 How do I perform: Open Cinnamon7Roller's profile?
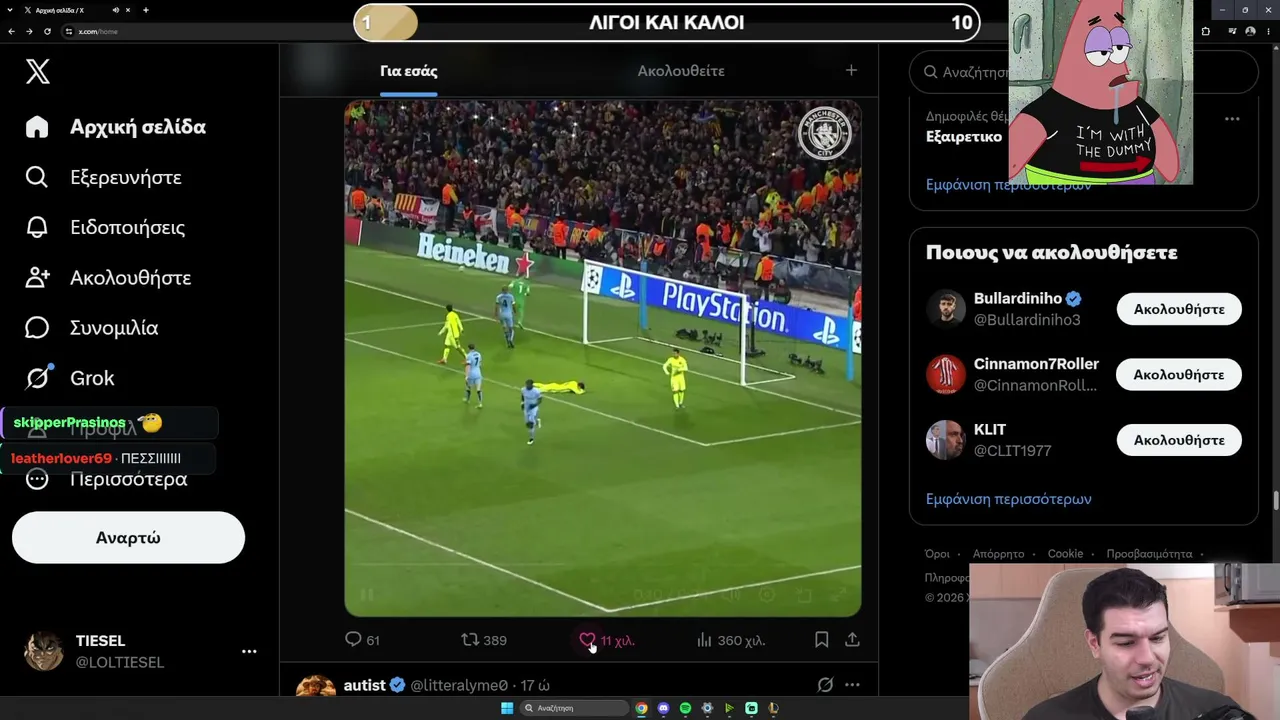coord(1036,364)
